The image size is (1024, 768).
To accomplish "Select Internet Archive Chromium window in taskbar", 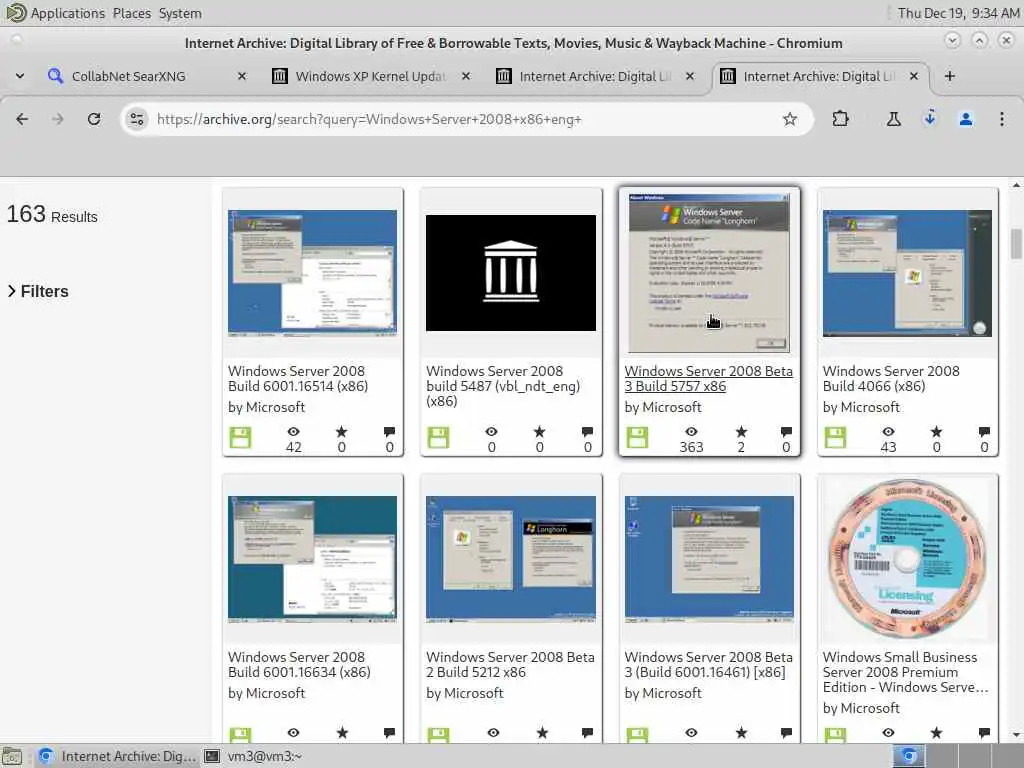I will point(116,756).
